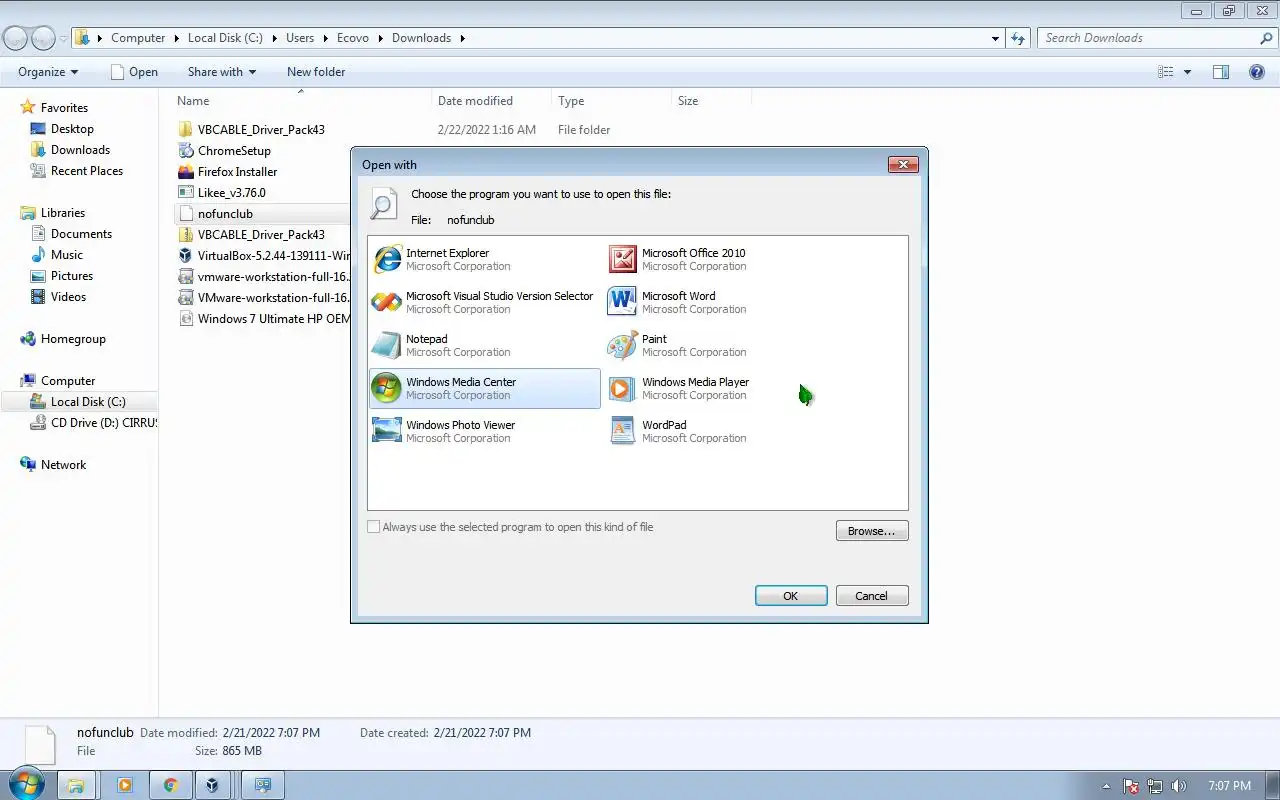Expand the Computer breadcrumb arrow

(x=176, y=38)
